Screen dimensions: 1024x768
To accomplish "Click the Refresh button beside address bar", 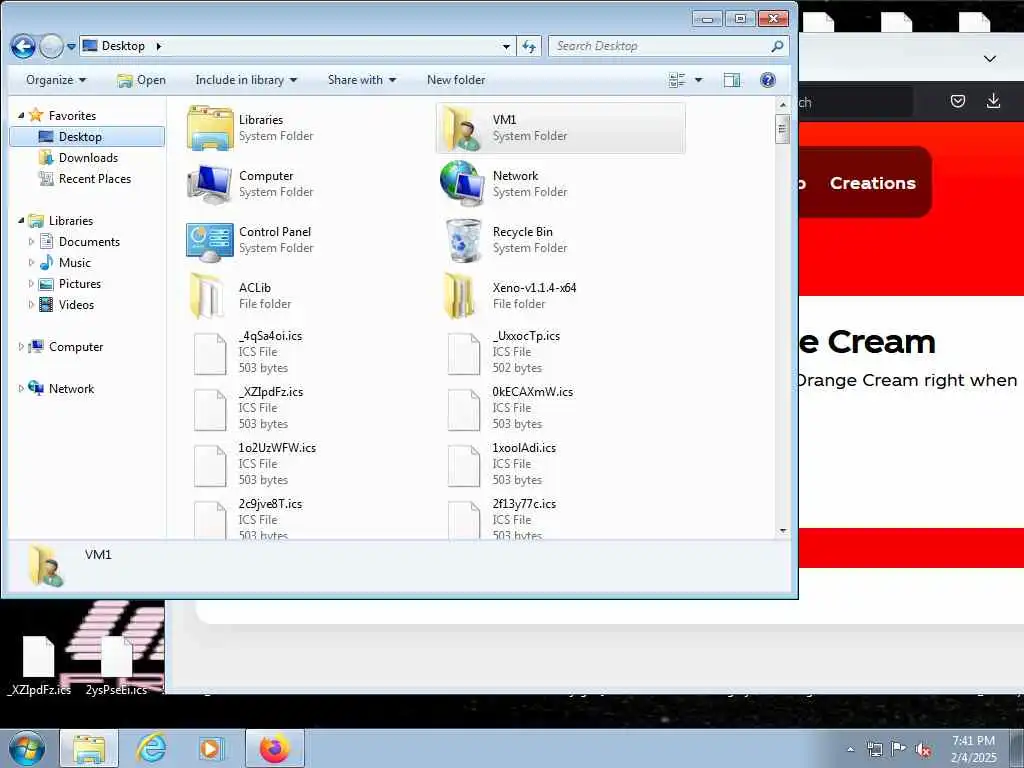I will [x=529, y=46].
